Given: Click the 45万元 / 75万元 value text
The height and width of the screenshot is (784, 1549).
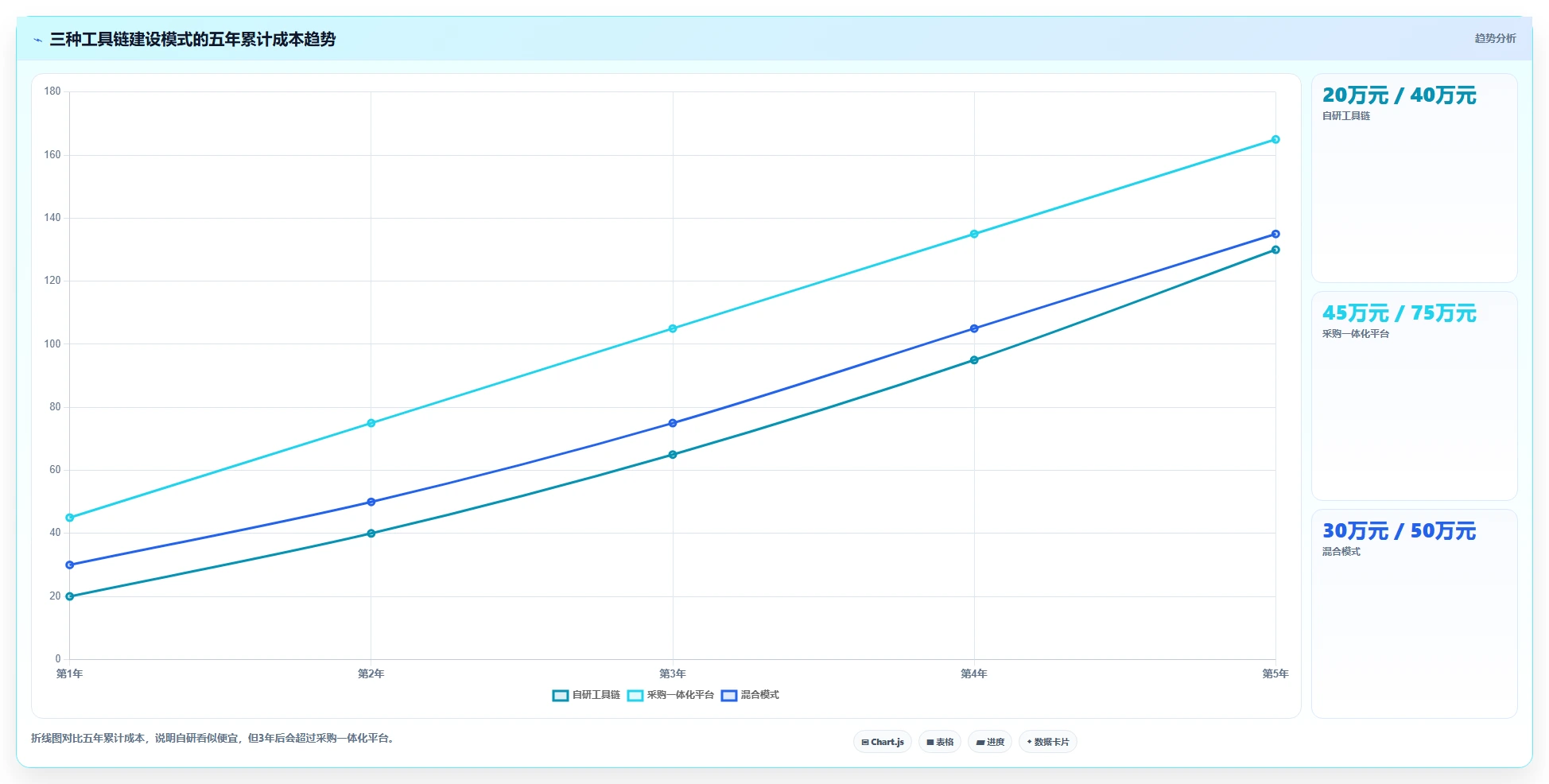Looking at the screenshot, I should coord(1399,313).
